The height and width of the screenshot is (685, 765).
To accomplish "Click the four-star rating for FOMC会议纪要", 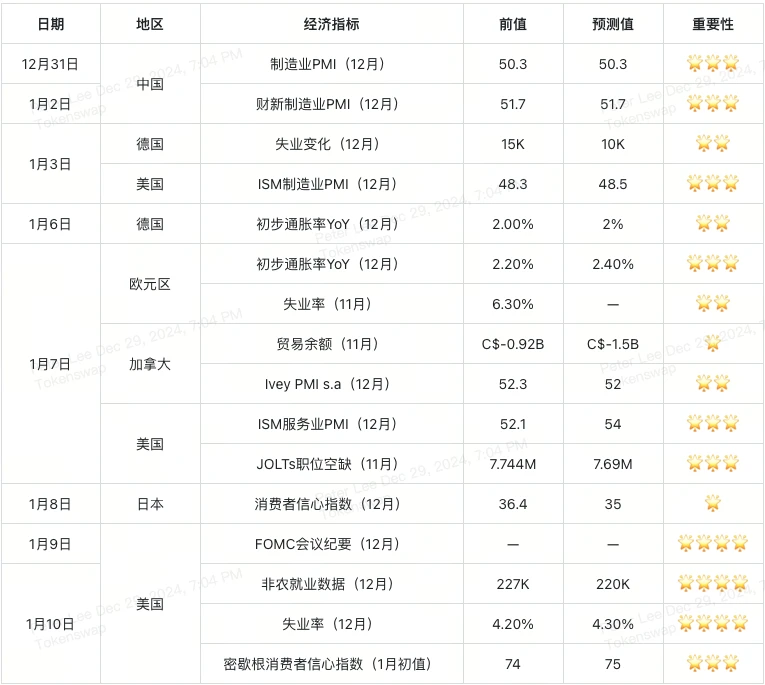I will (712, 544).
